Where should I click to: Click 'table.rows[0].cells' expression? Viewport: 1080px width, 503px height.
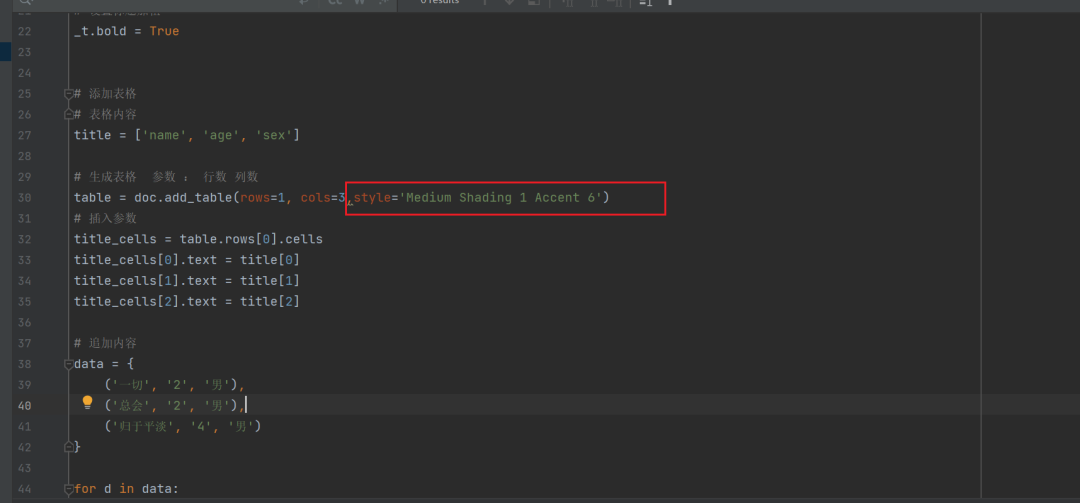coord(251,239)
